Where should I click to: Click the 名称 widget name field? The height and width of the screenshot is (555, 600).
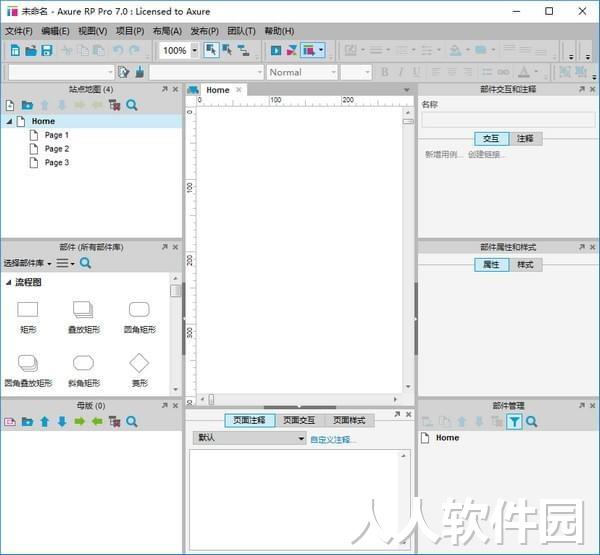pos(508,120)
